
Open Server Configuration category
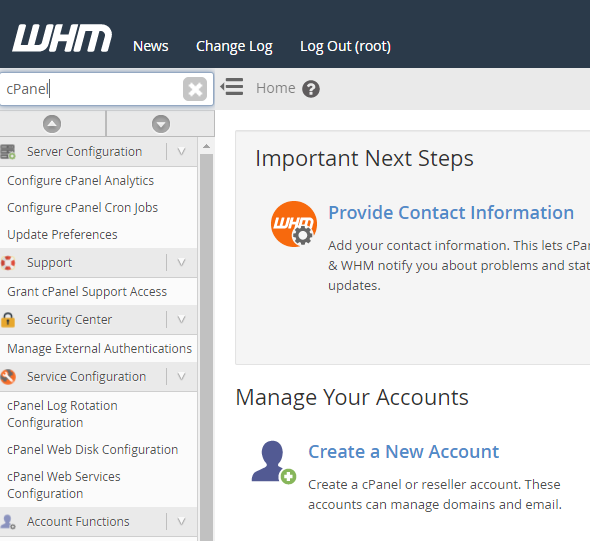(x=84, y=152)
